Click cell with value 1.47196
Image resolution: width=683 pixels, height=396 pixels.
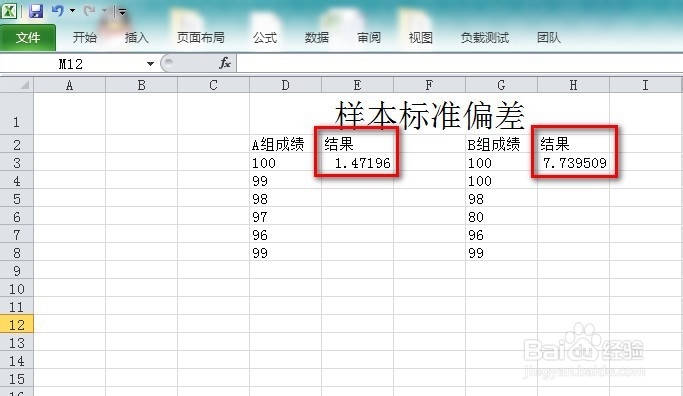[357, 163]
